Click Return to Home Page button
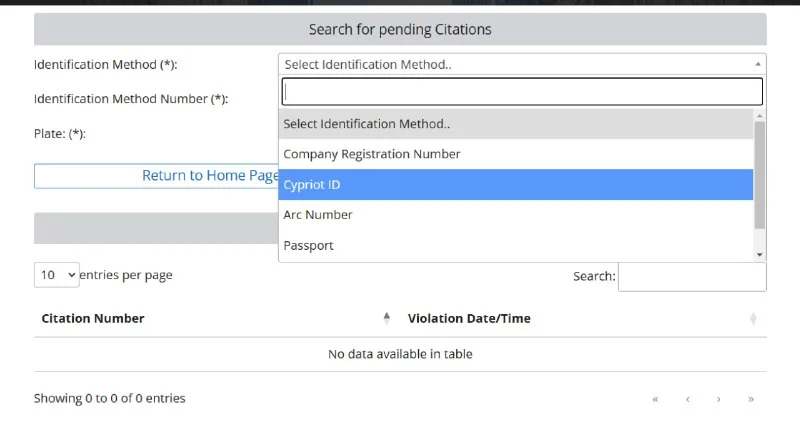 (156, 176)
